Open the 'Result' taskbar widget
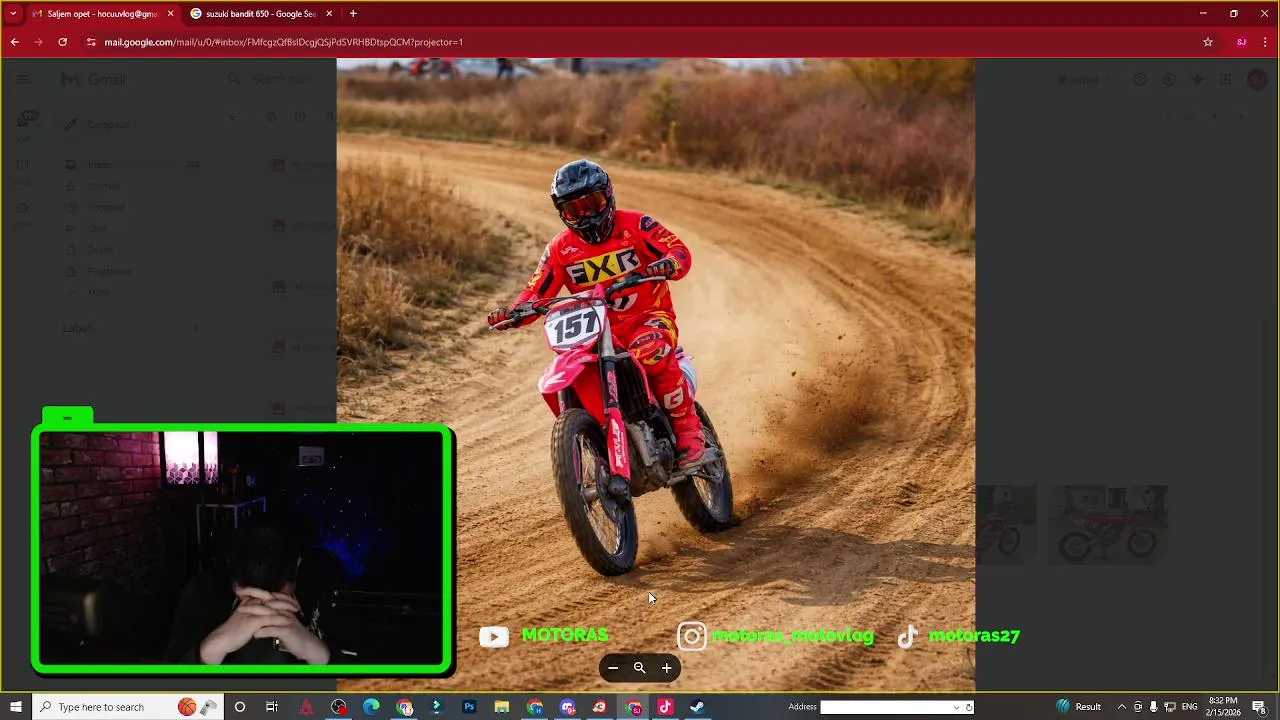The image size is (1280, 720). 1079,707
